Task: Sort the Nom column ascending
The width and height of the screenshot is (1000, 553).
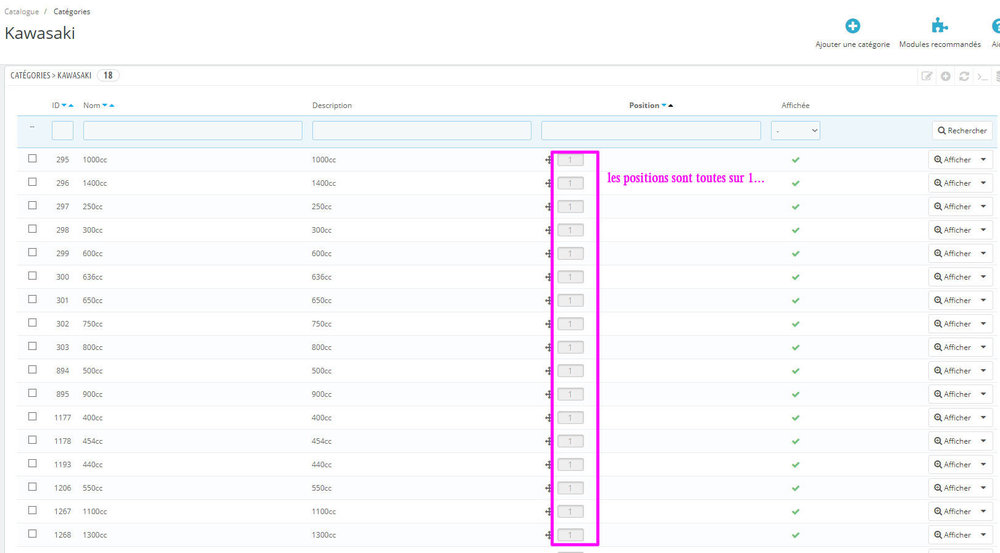Action: point(112,105)
